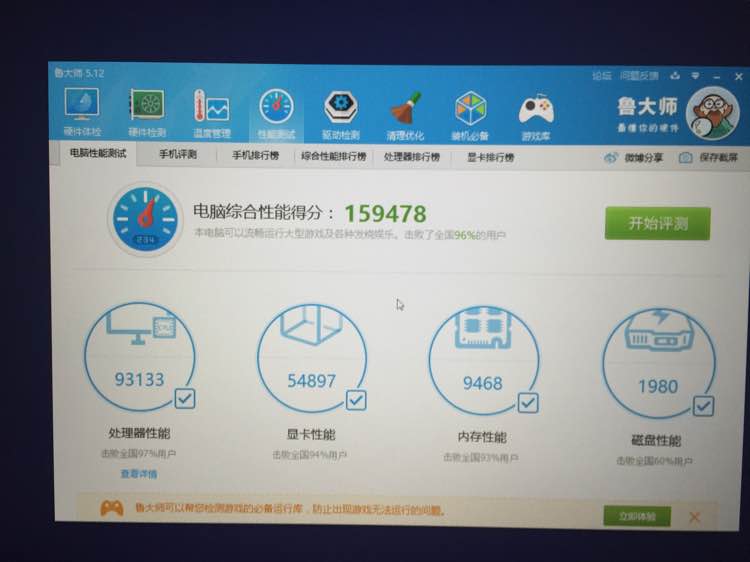The width and height of the screenshot is (750, 562).
Task: Open the 论坛 forum link
Action: [x=602, y=76]
